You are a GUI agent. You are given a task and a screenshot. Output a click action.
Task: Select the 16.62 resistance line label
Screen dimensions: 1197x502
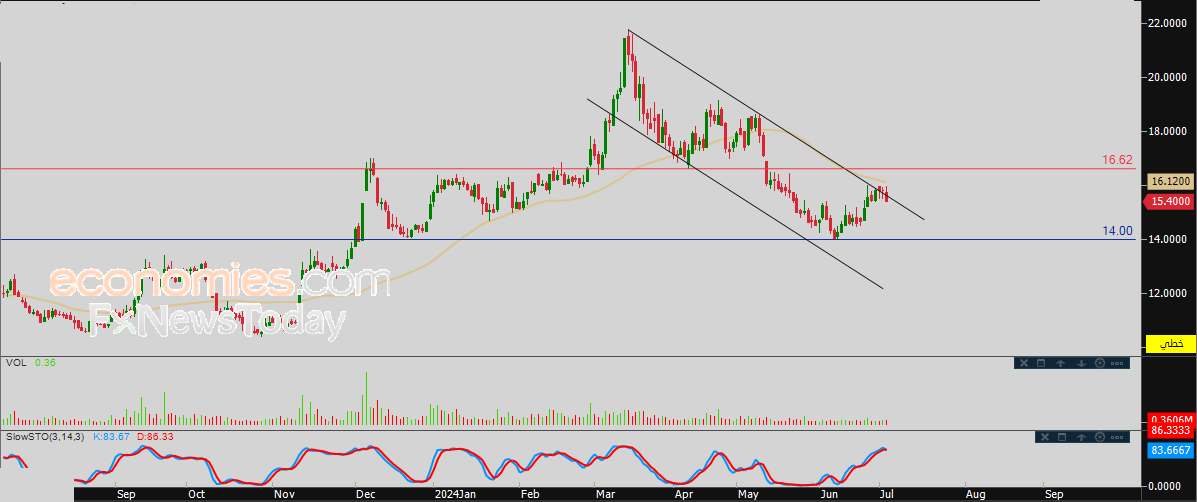click(1117, 160)
